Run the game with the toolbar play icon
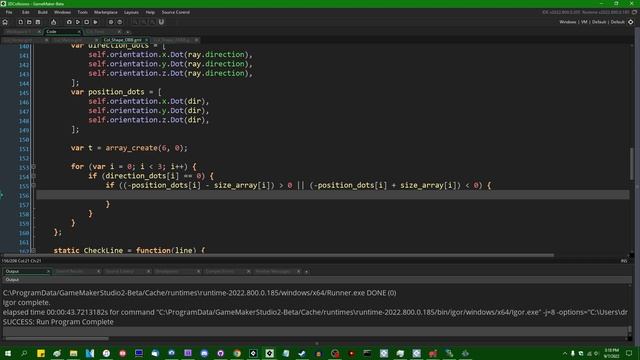 click(x=78, y=22)
